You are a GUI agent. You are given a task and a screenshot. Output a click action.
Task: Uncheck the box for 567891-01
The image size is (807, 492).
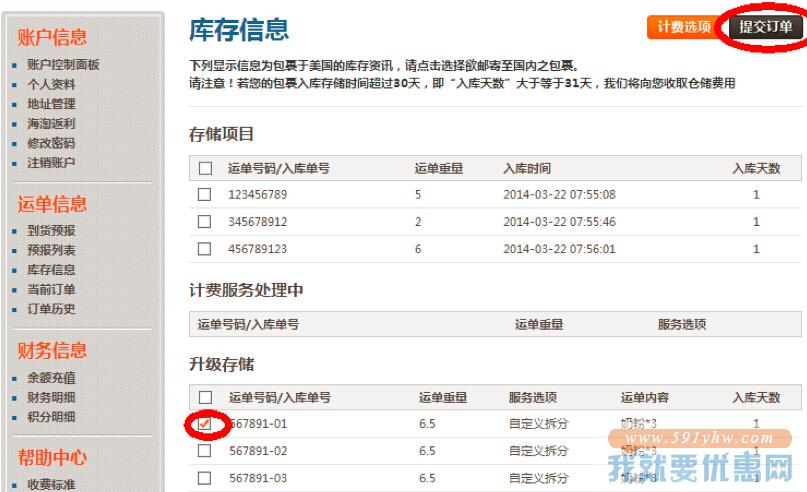204,424
